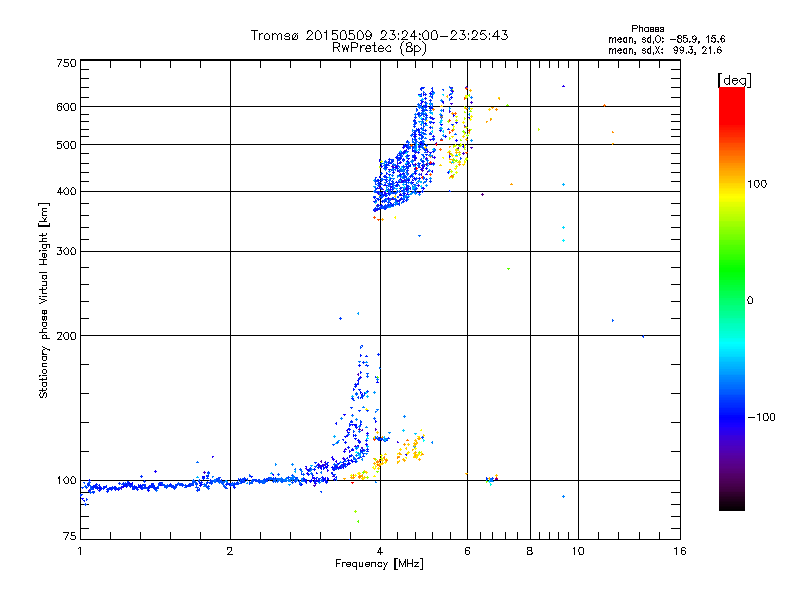Image resolution: width=800 pixels, height=600 pixels.
Task: Click the 'Frequency [MHz]' axis label
Action: (379, 564)
